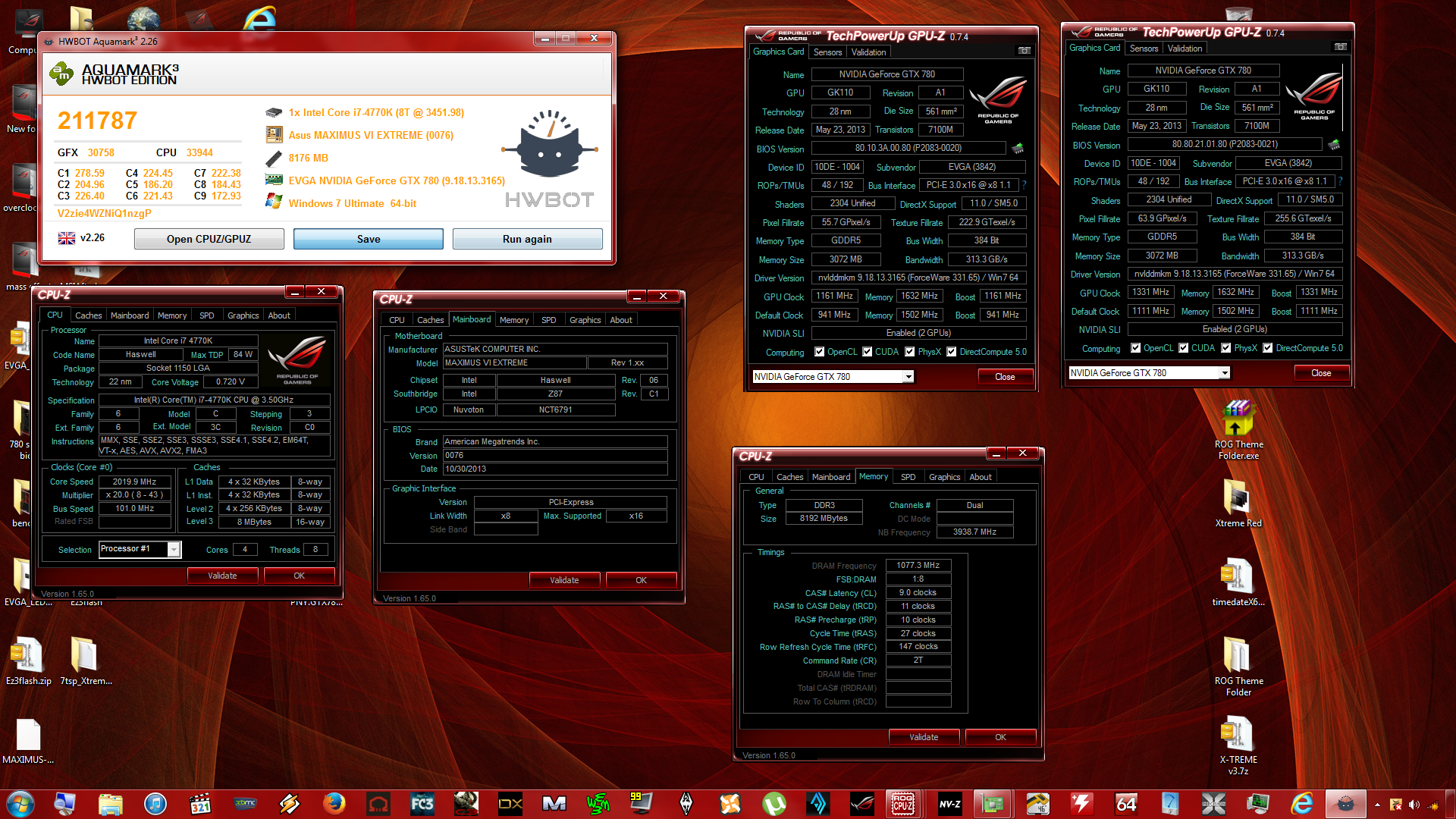Open the Xtreme Red desktop icon
Screen dimensions: 1456x819
tap(1238, 503)
